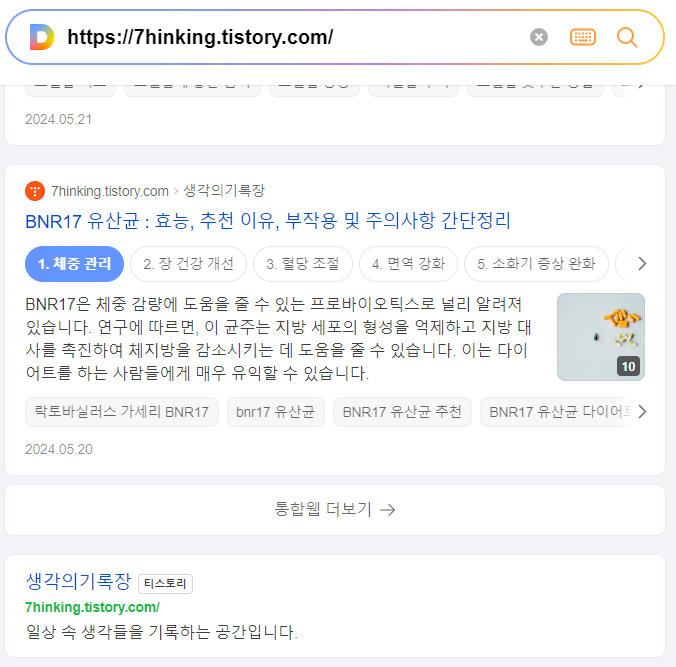Select the '4. 면역 강화' tab
676x667 pixels.
[408, 264]
